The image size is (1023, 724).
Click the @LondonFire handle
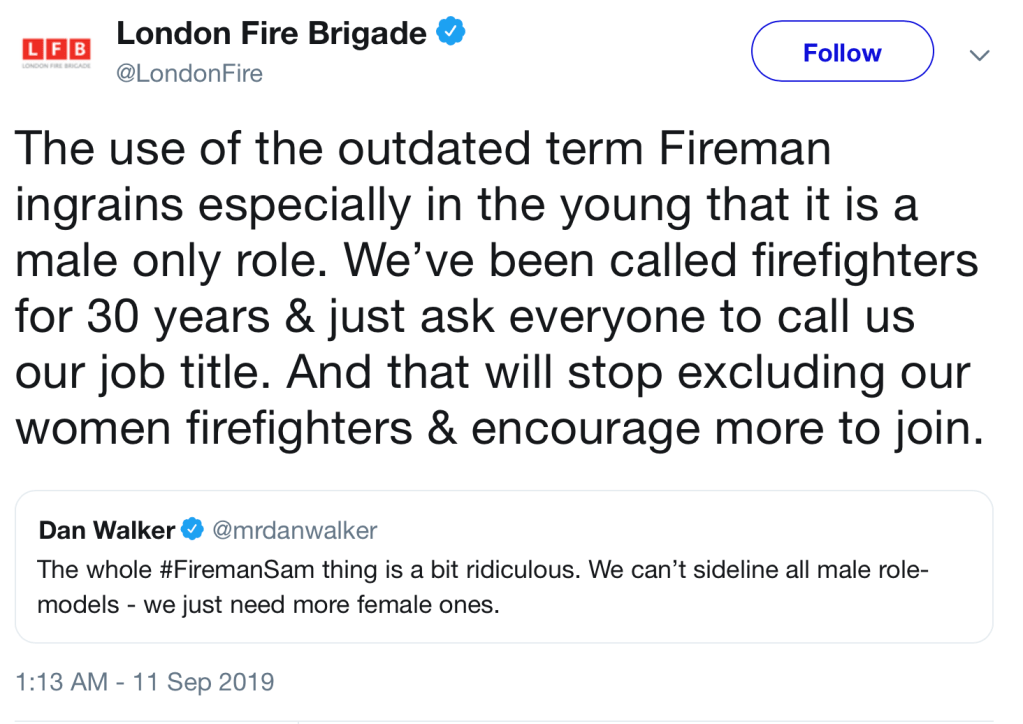pyautogui.click(x=189, y=74)
